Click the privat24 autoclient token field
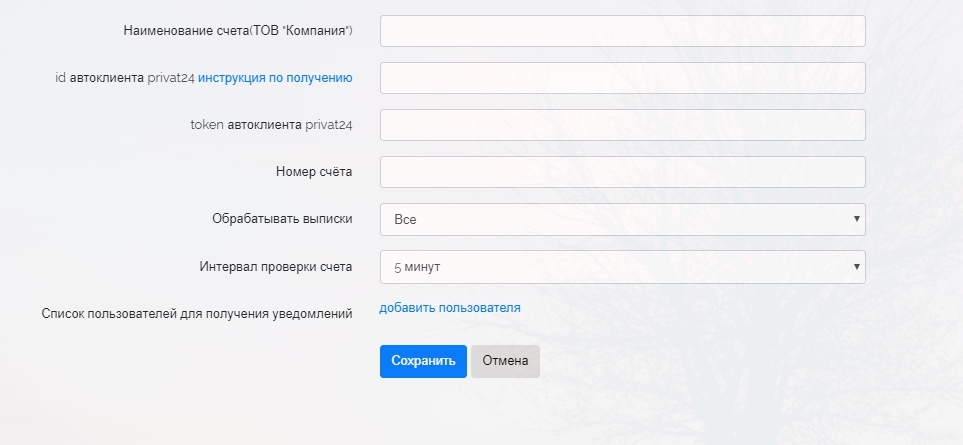 coord(622,125)
